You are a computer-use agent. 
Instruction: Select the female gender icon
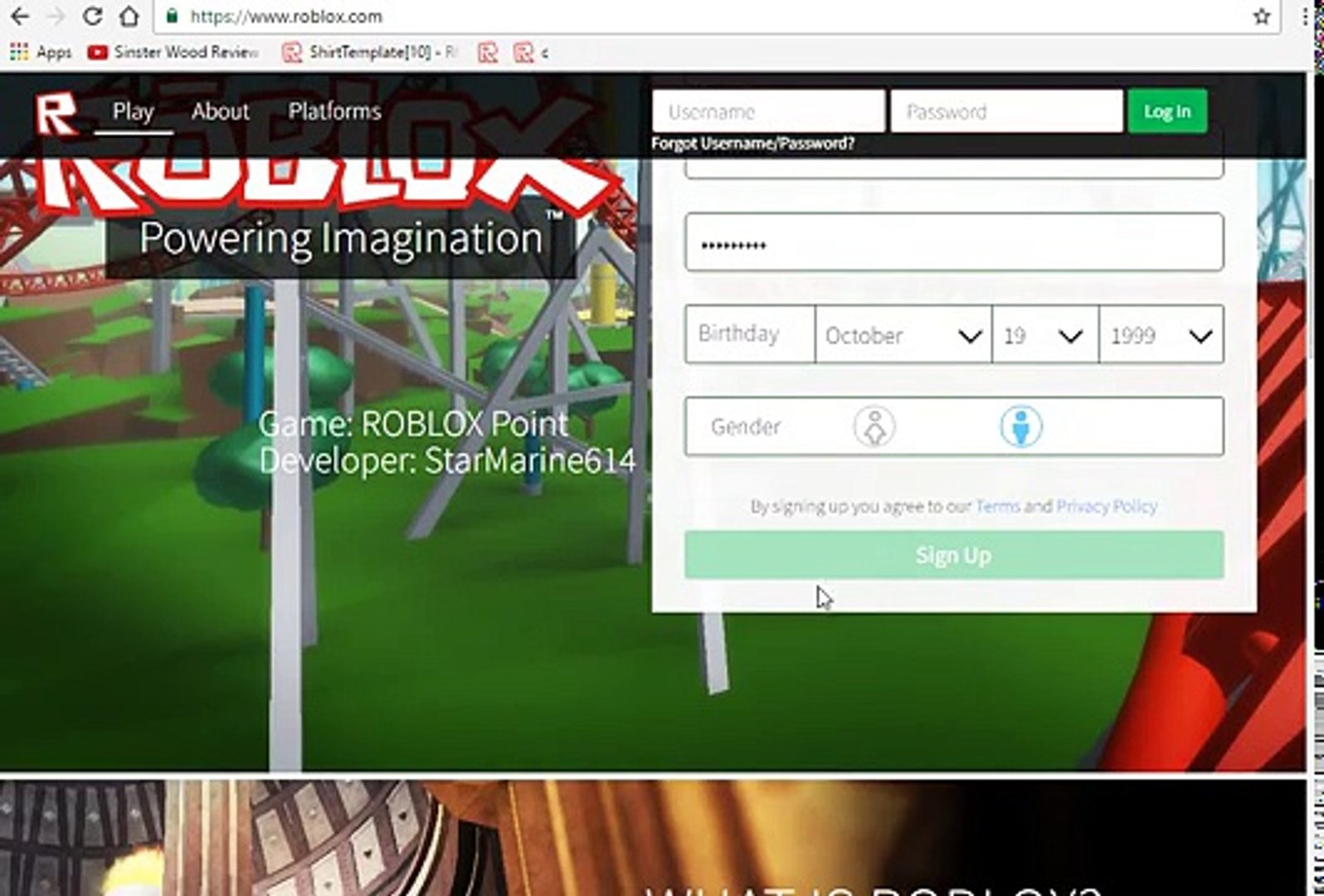[x=874, y=426]
